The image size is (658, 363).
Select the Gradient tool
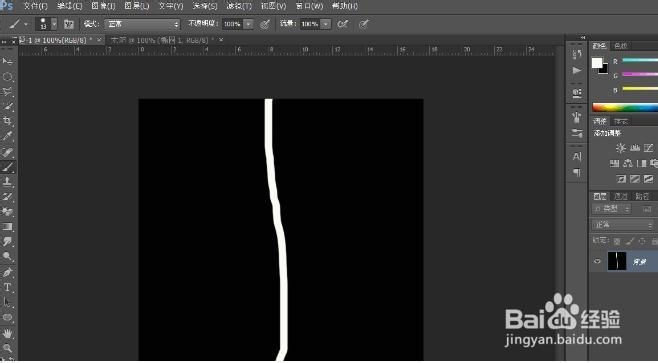point(7,227)
